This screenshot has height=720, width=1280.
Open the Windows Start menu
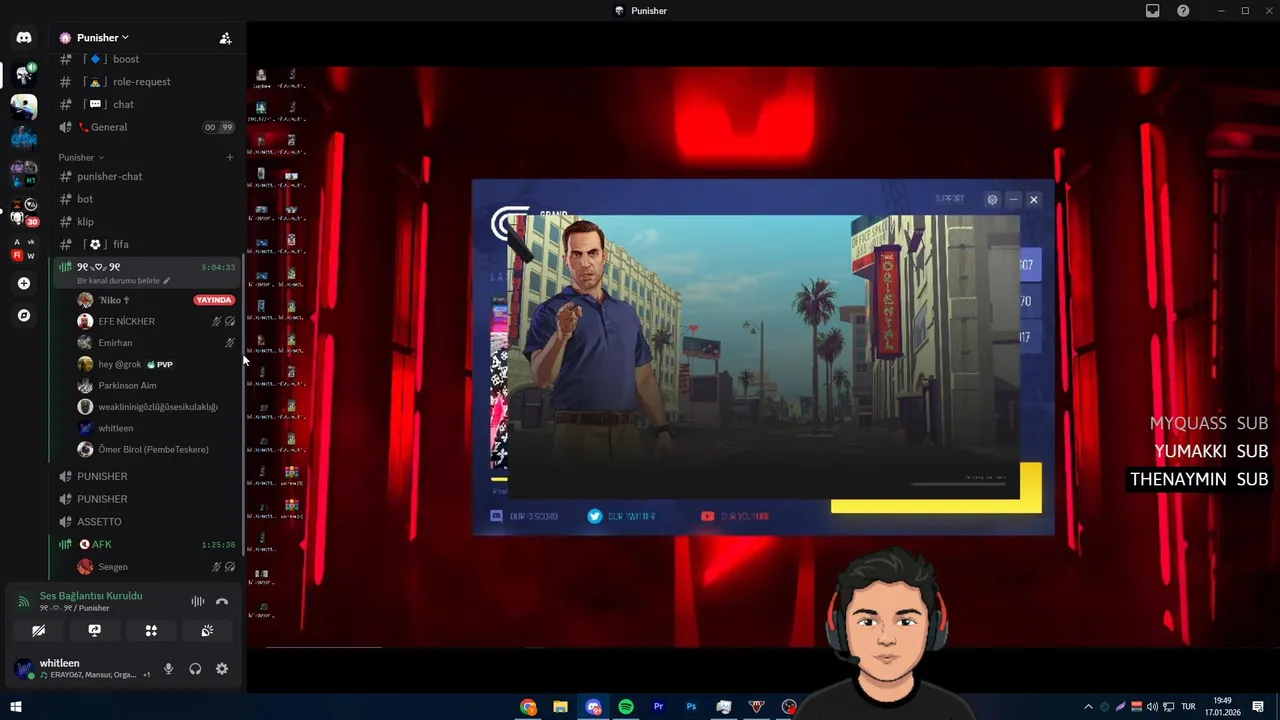click(15, 707)
